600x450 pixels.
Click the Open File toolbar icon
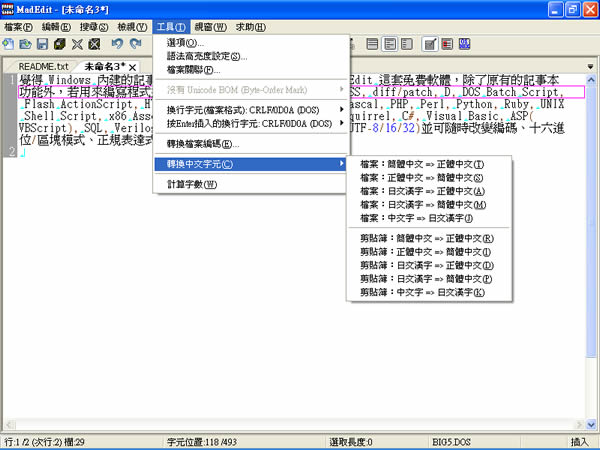point(27,45)
